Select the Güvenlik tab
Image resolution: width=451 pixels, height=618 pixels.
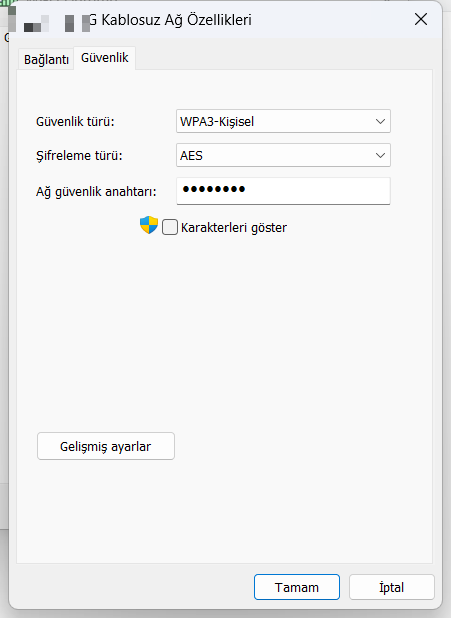[x=104, y=58]
